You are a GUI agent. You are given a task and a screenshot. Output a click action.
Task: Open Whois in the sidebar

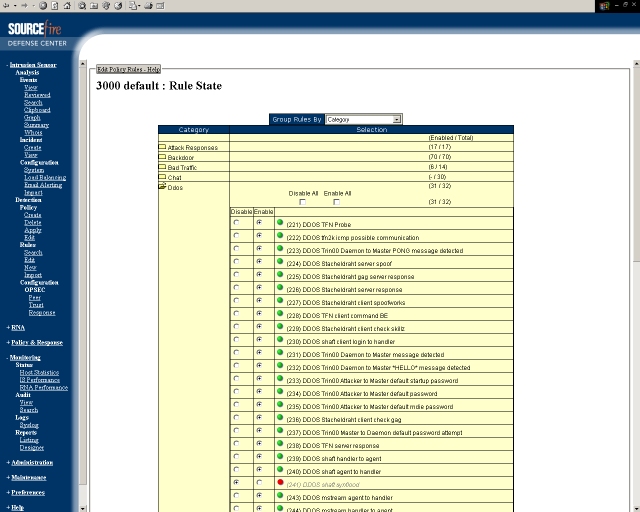click(x=33, y=132)
